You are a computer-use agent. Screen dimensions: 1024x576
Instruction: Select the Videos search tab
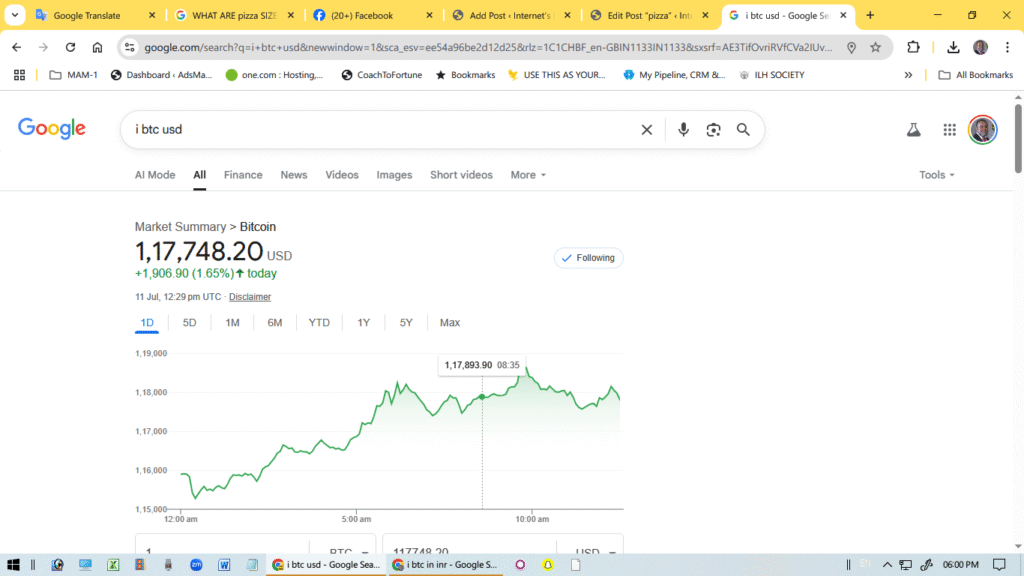(342, 175)
